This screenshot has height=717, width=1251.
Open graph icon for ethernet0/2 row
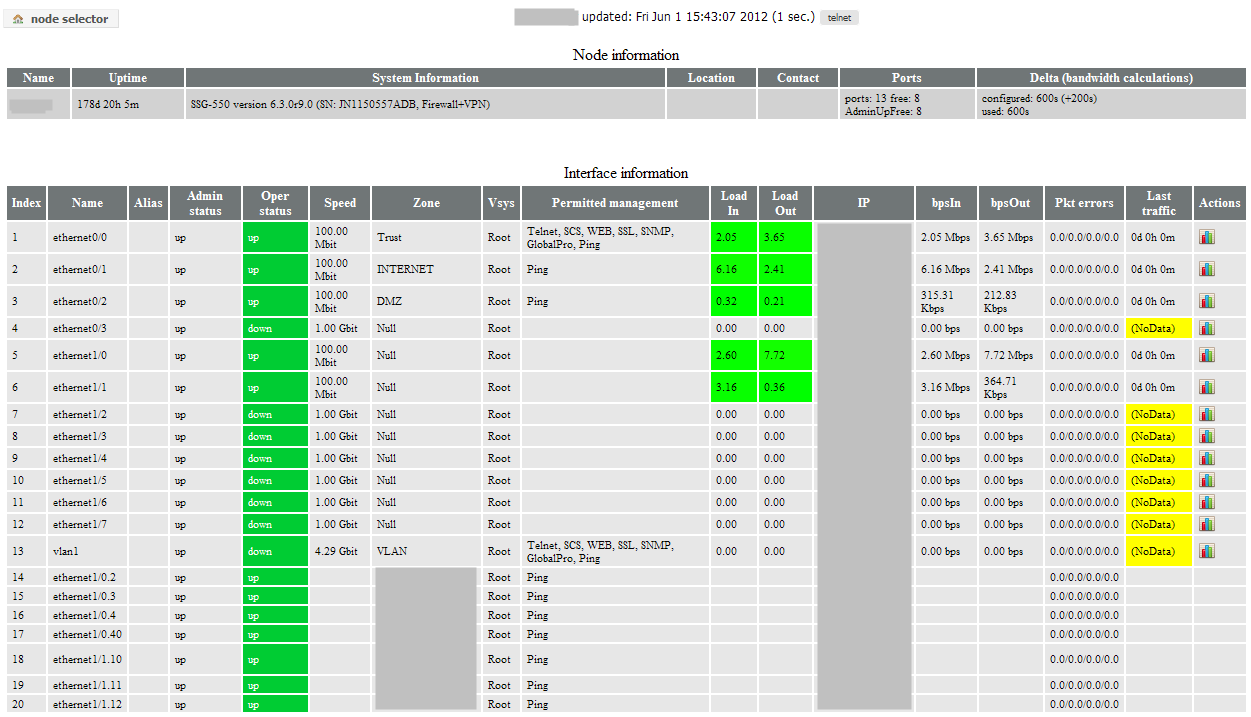[1207, 301]
